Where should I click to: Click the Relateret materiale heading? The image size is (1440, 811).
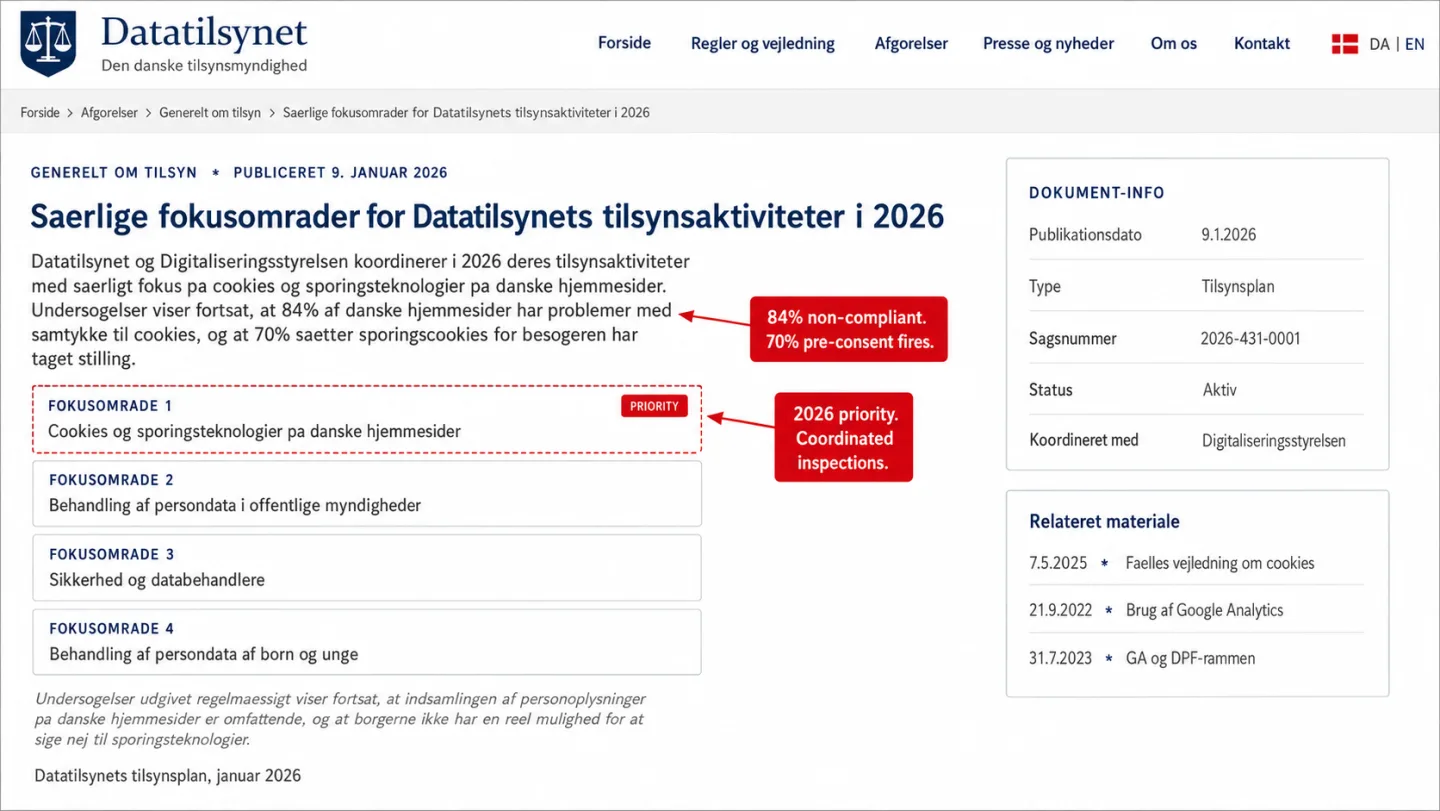(x=1104, y=522)
